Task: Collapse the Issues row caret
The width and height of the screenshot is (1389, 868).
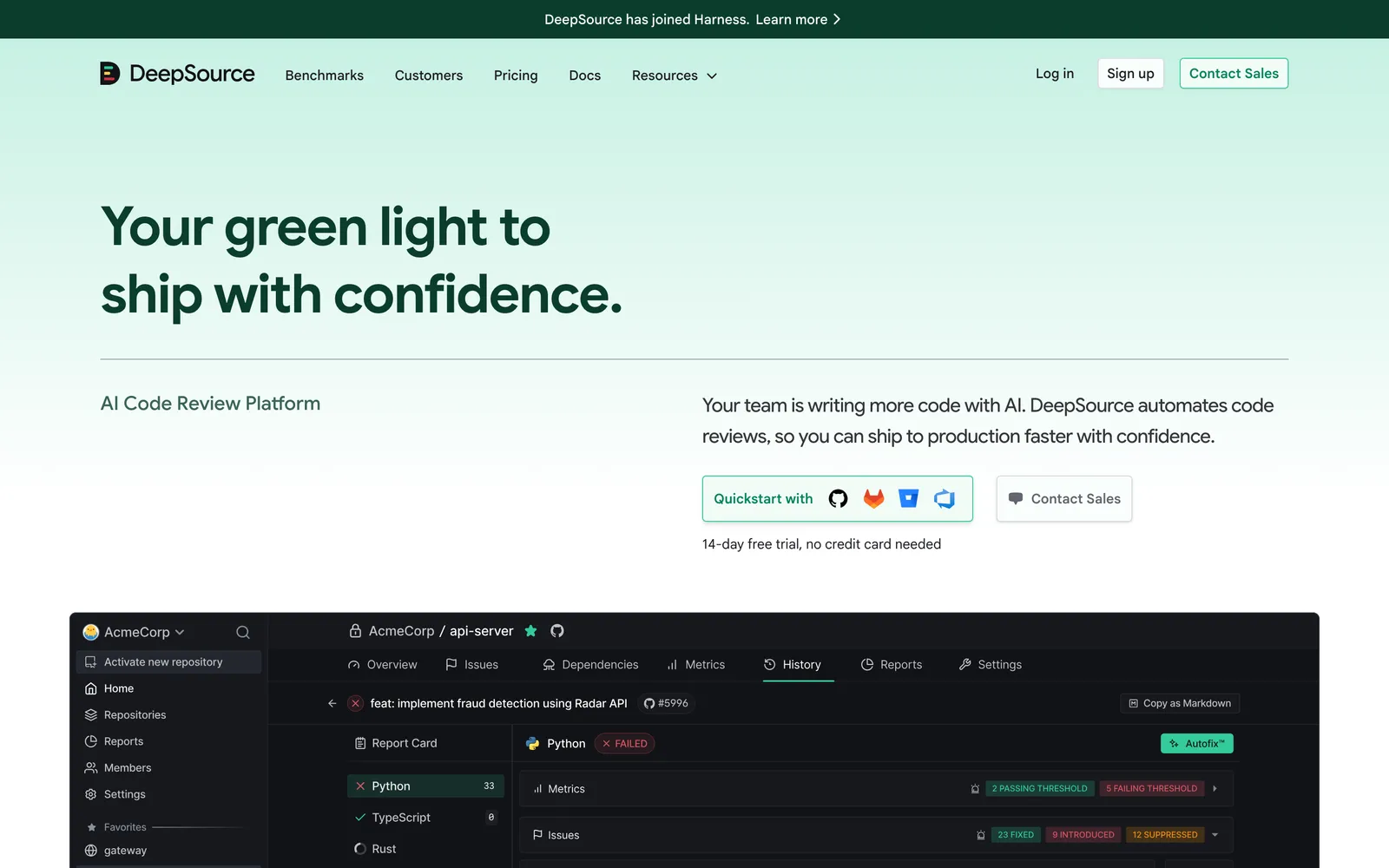Action: [1215, 835]
